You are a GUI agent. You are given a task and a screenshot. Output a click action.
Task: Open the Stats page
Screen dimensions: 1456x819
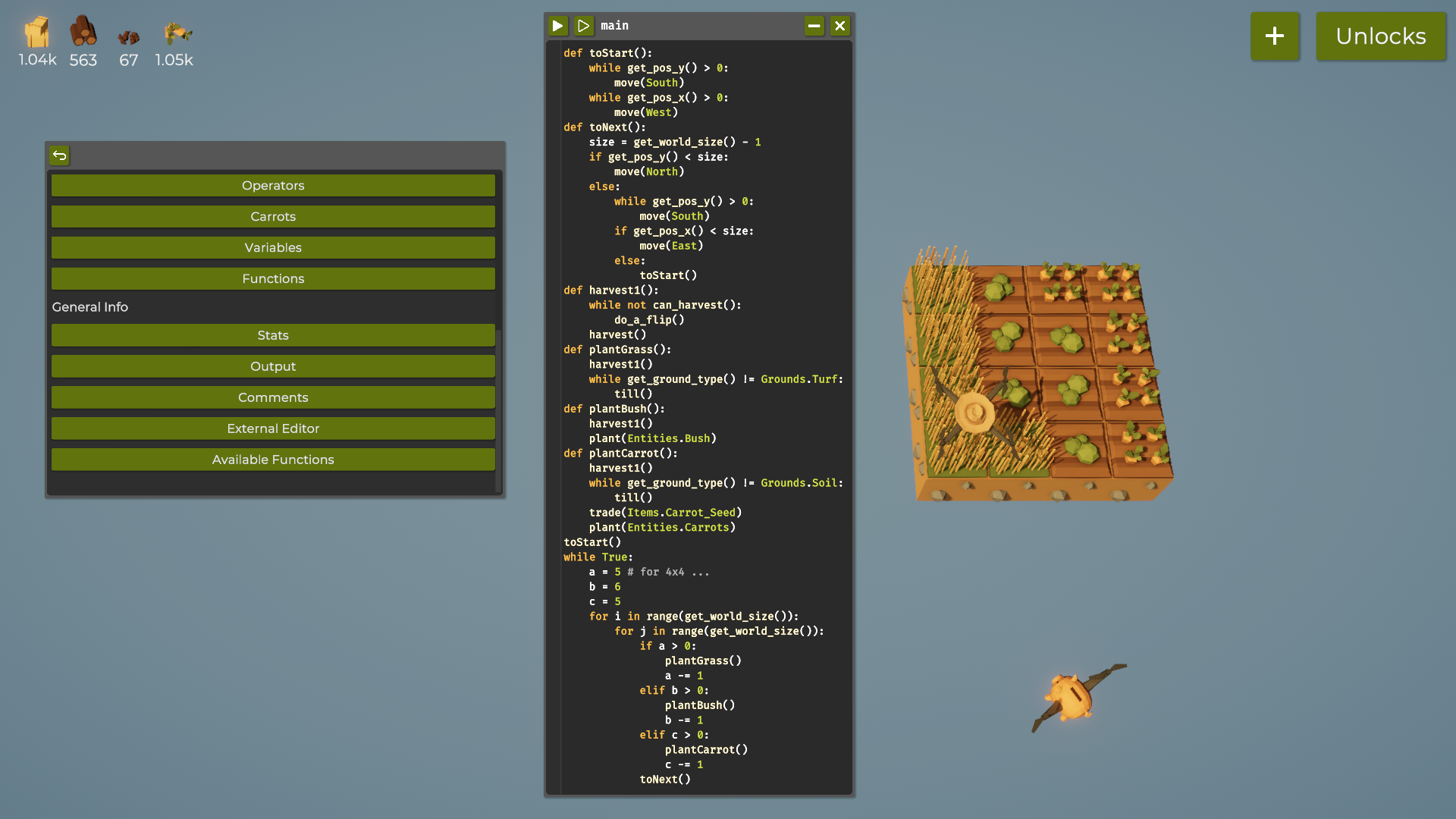pyautogui.click(x=273, y=335)
